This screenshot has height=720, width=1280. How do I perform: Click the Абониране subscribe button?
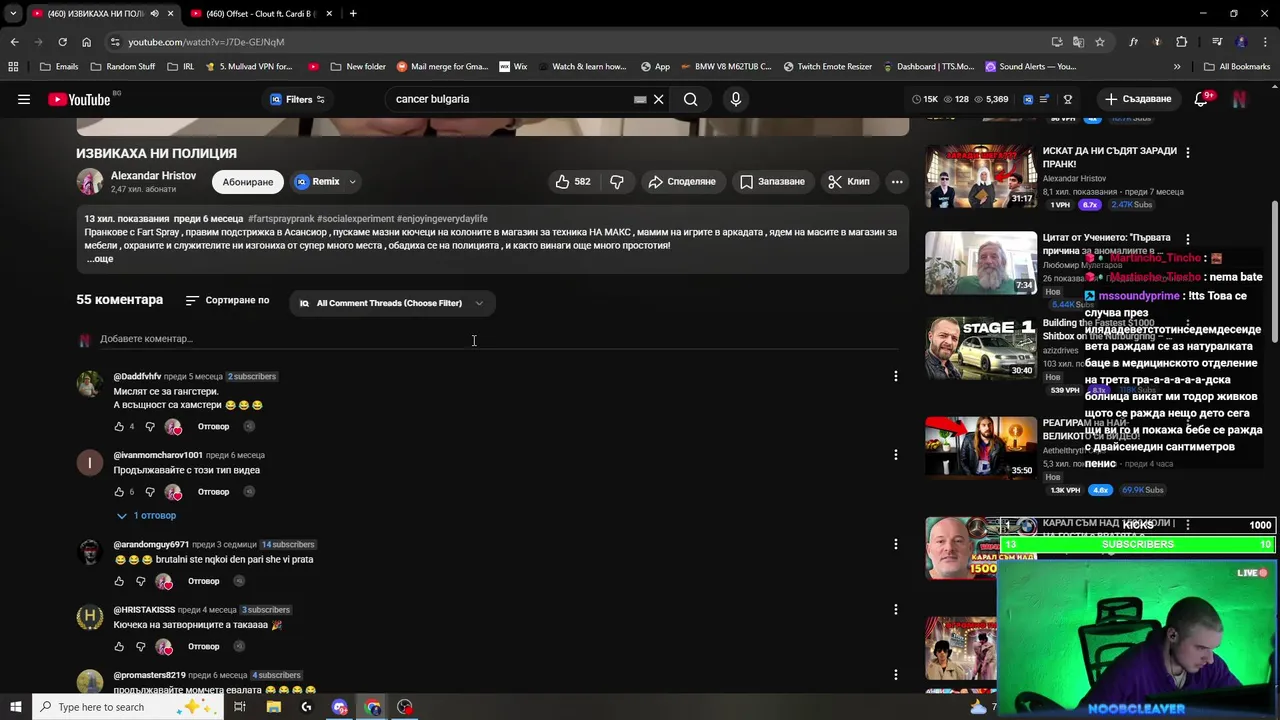coord(248,182)
